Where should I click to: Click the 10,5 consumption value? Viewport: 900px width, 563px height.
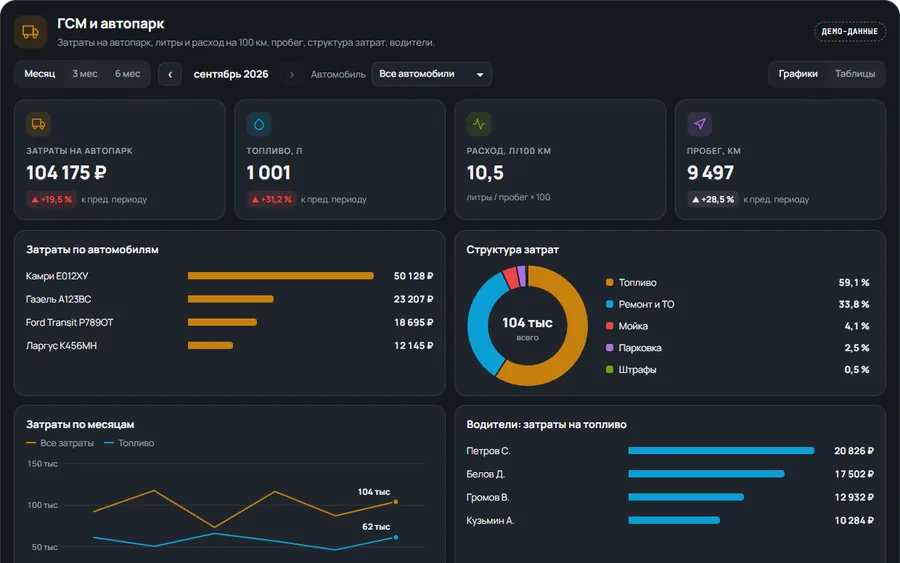coord(485,173)
